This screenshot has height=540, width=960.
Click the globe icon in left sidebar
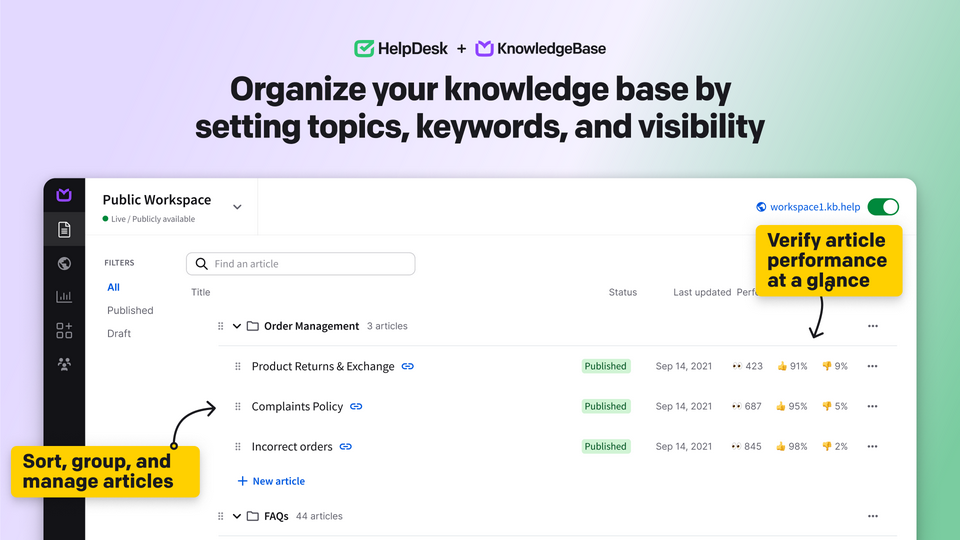pyautogui.click(x=64, y=264)
